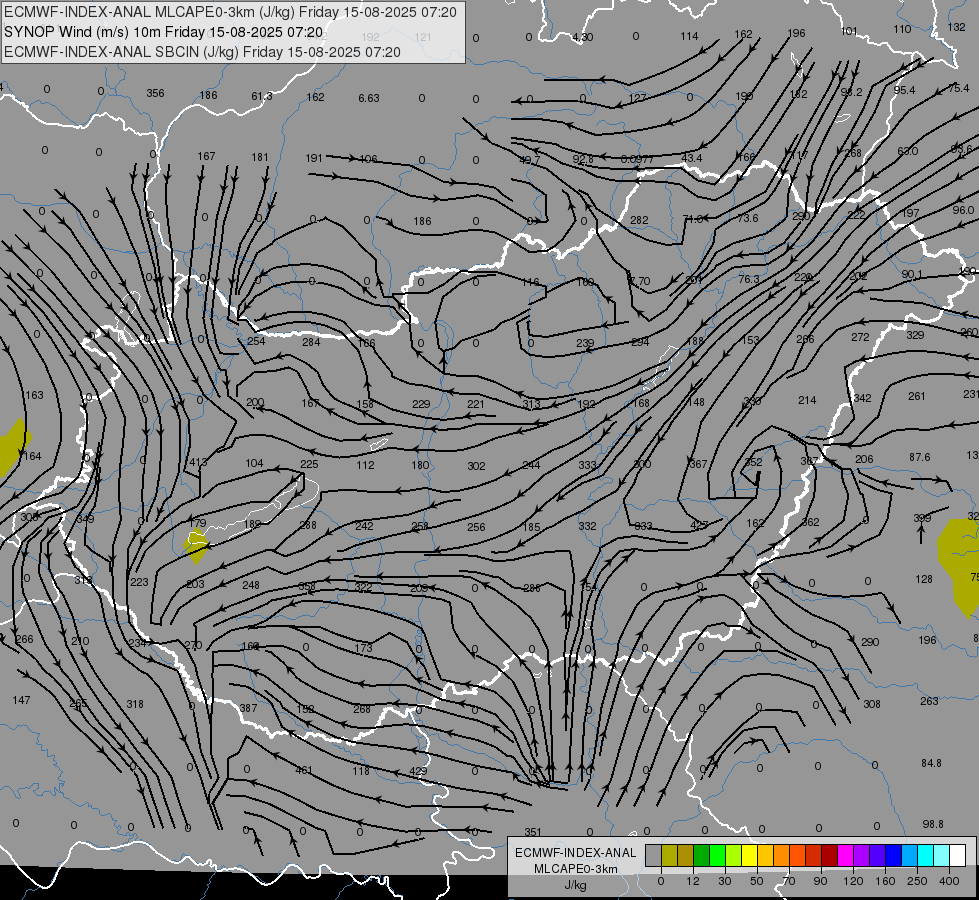Click the 'MLCAPE0-3km' label in the legend
This screenshot has height=900, width=979.
tap(576, 869)
